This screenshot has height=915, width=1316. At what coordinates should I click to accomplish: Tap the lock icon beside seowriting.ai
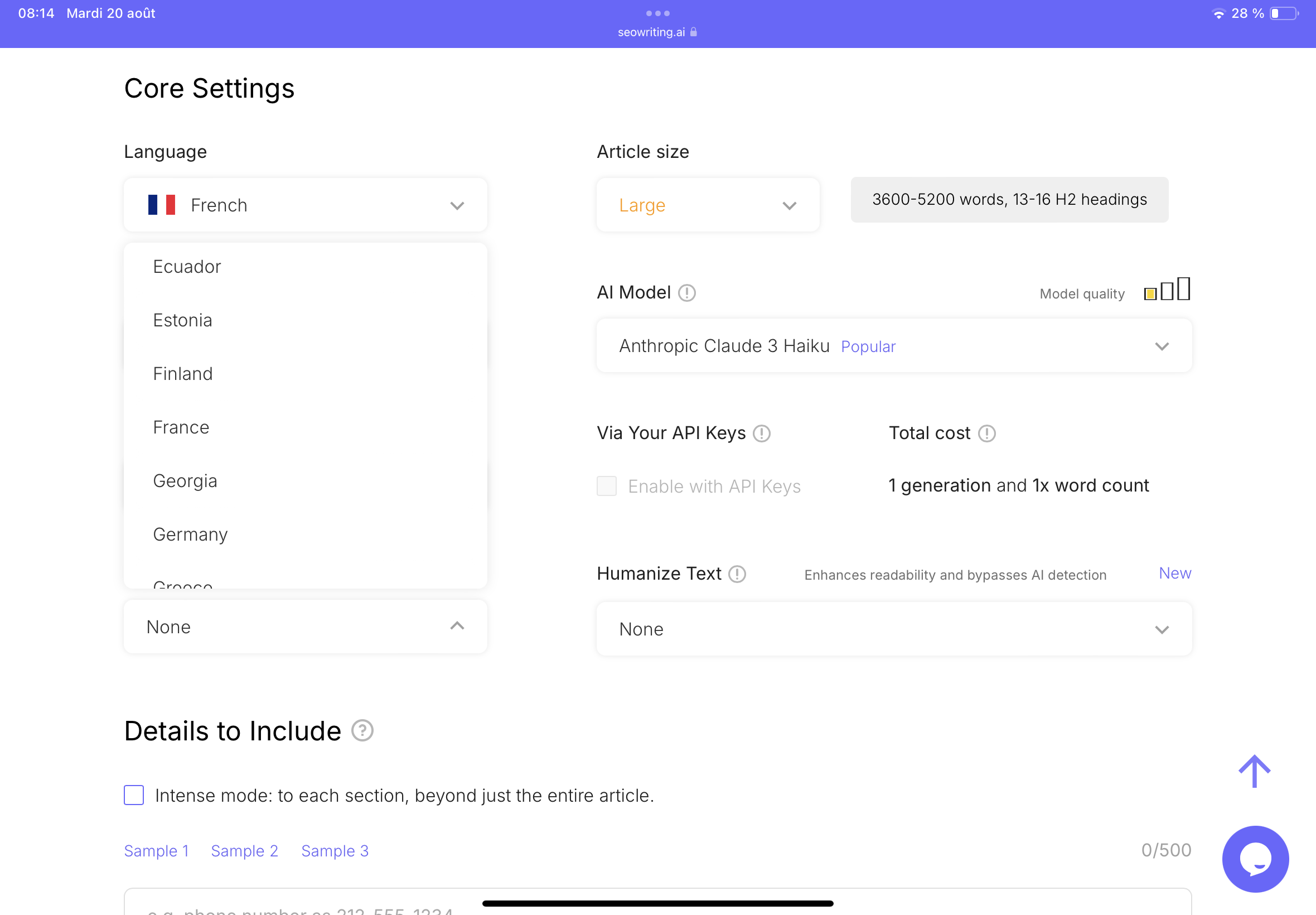pos(693,32)
